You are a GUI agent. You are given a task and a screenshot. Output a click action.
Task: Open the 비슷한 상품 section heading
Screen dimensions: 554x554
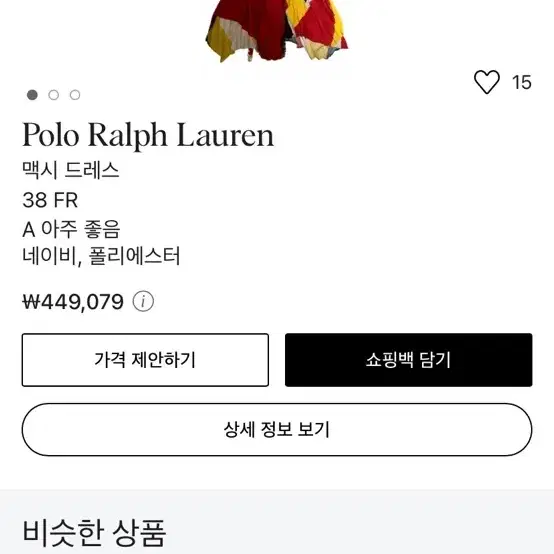click(x=94, y=533)
